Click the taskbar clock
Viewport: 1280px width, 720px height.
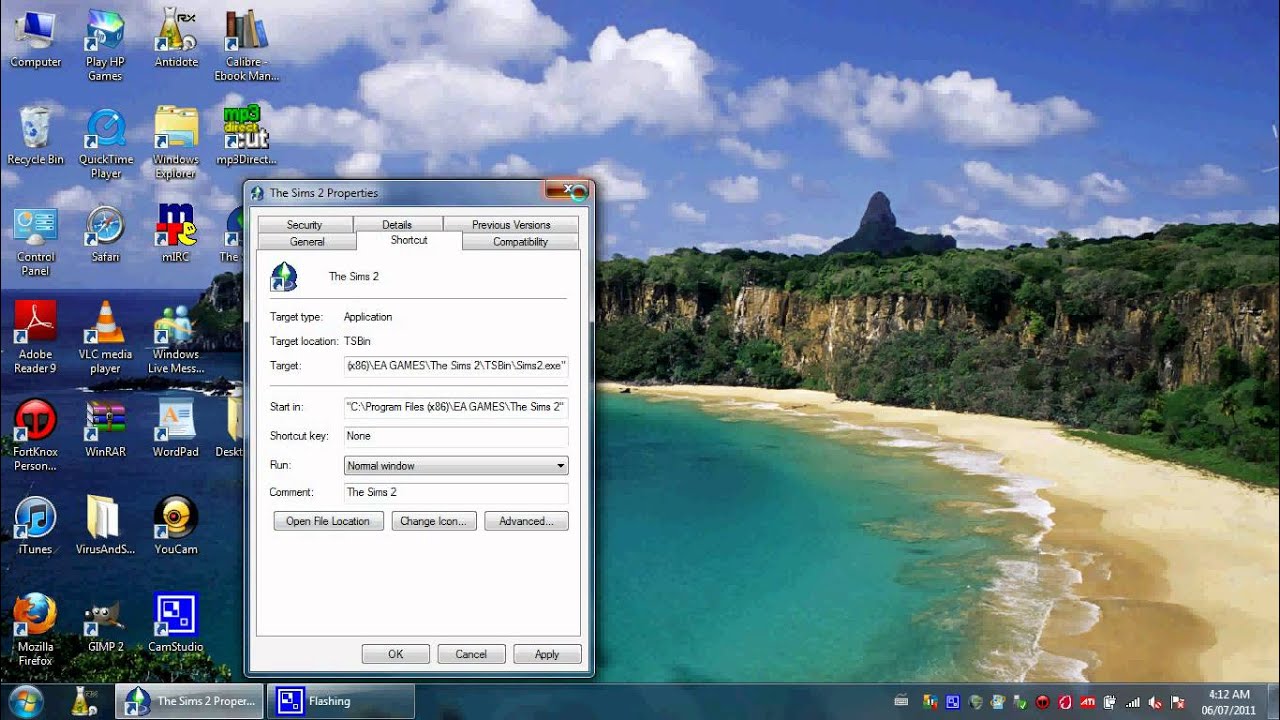click(1229, 701)
